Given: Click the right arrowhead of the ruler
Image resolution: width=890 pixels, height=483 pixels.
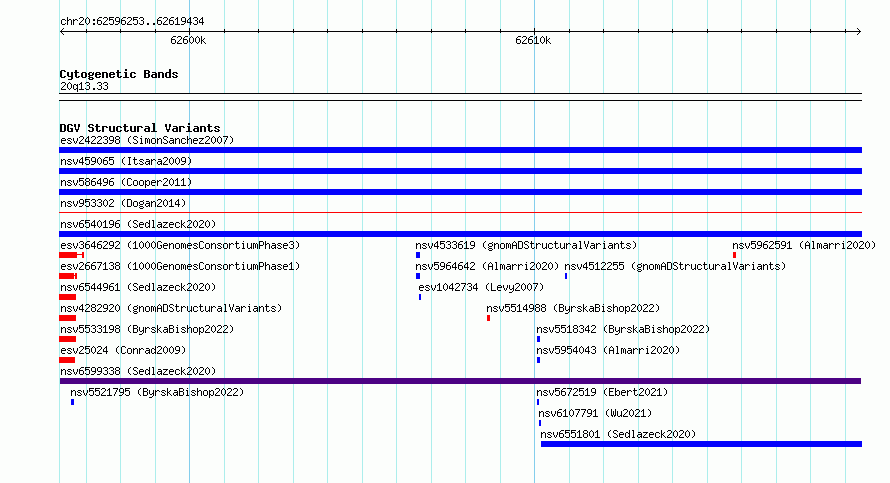Looking at the screenshot, I should [x=859, y=32].
